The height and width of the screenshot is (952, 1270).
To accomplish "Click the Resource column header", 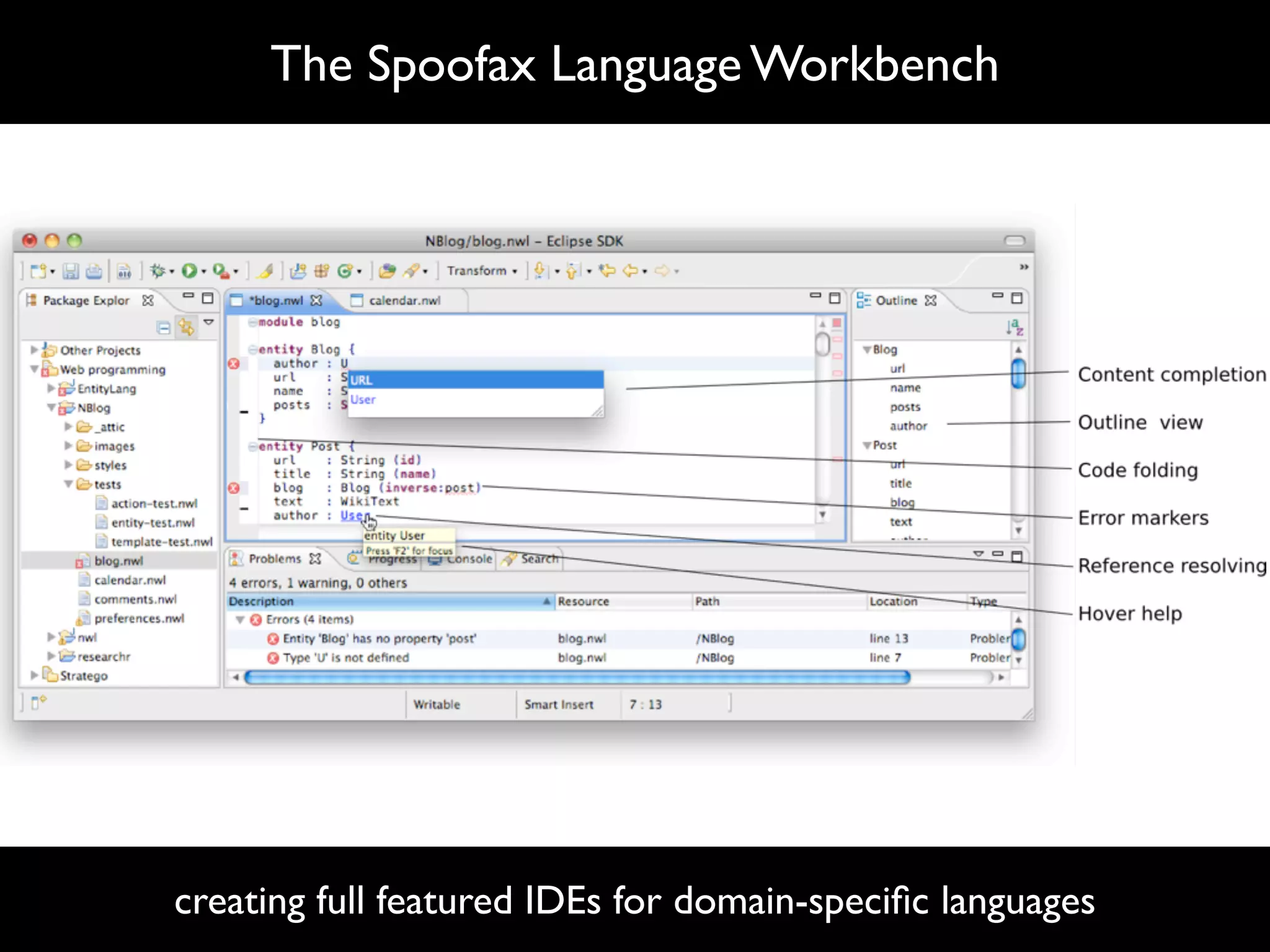I will click(623, 601).
